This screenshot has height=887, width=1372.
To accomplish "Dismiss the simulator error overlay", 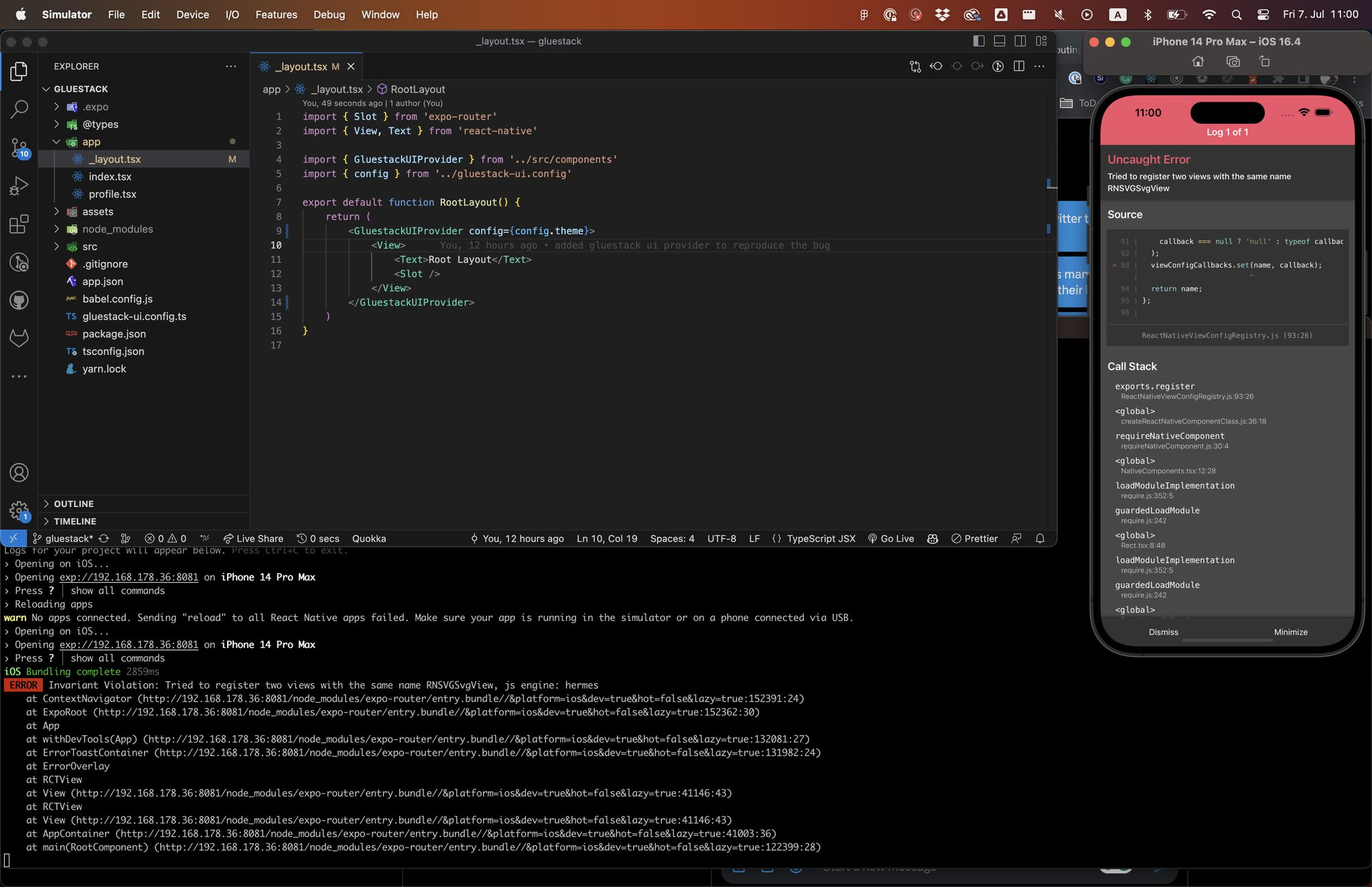I will click(x=1164, y=632).
